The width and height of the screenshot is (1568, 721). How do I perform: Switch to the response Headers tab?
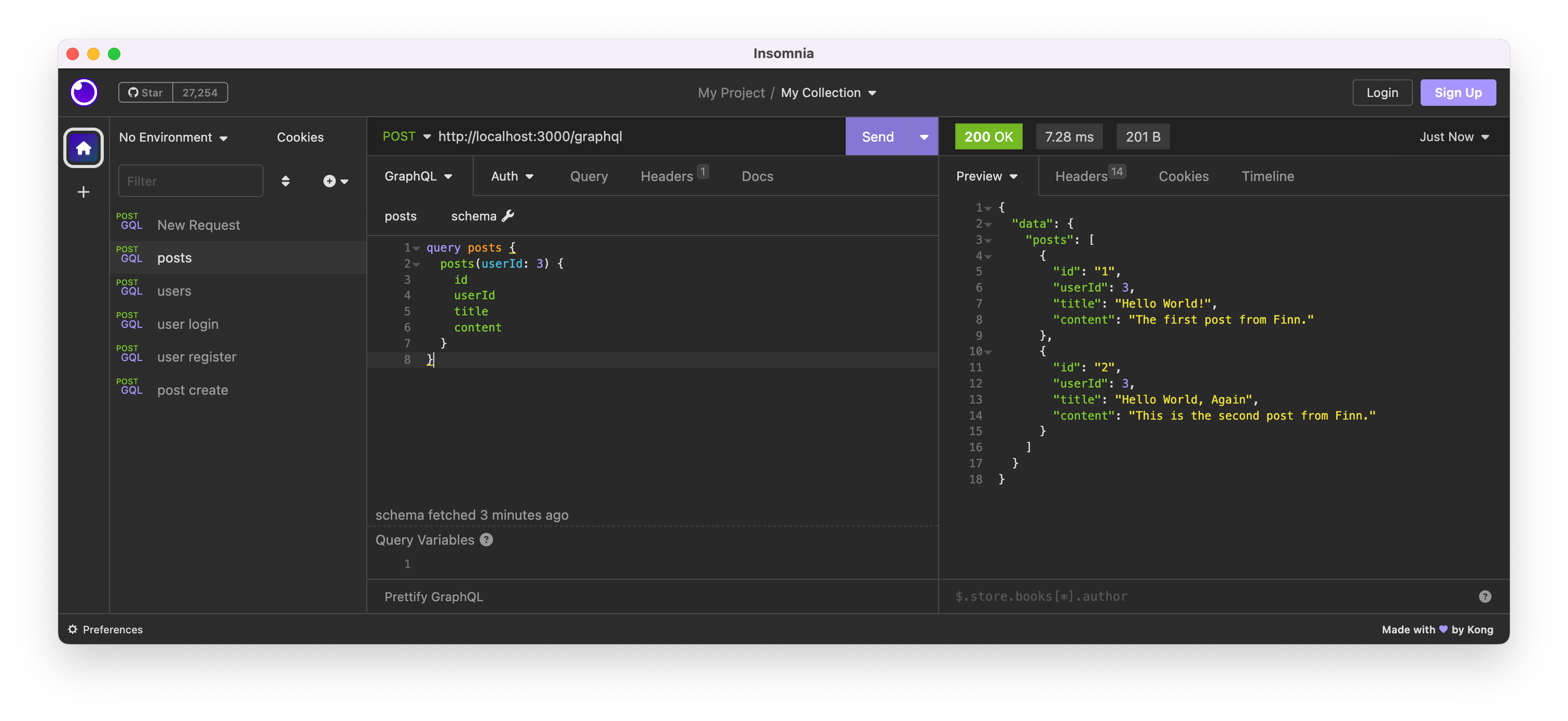[1090, 176]
